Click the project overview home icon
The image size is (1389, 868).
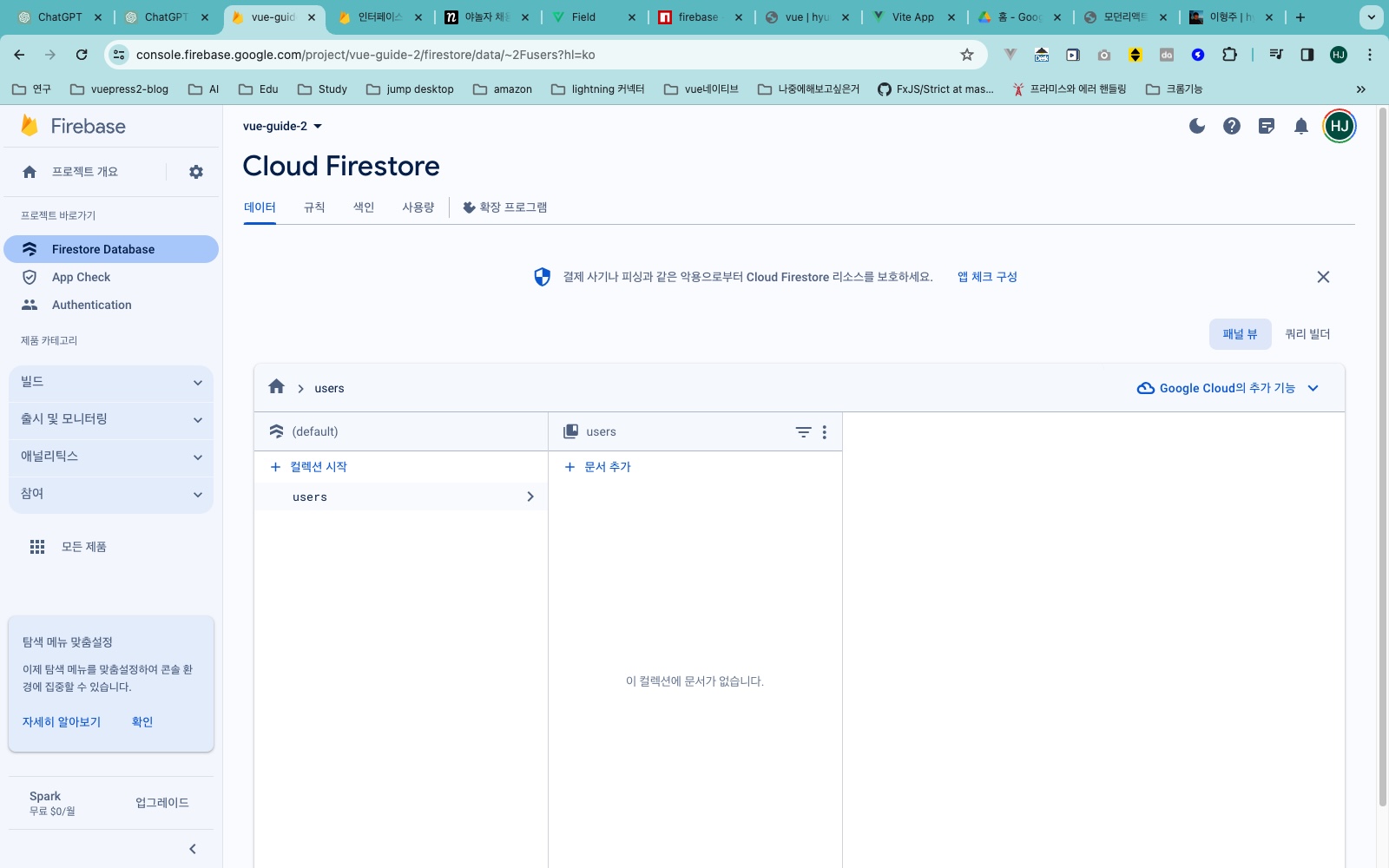coord(30,172)
